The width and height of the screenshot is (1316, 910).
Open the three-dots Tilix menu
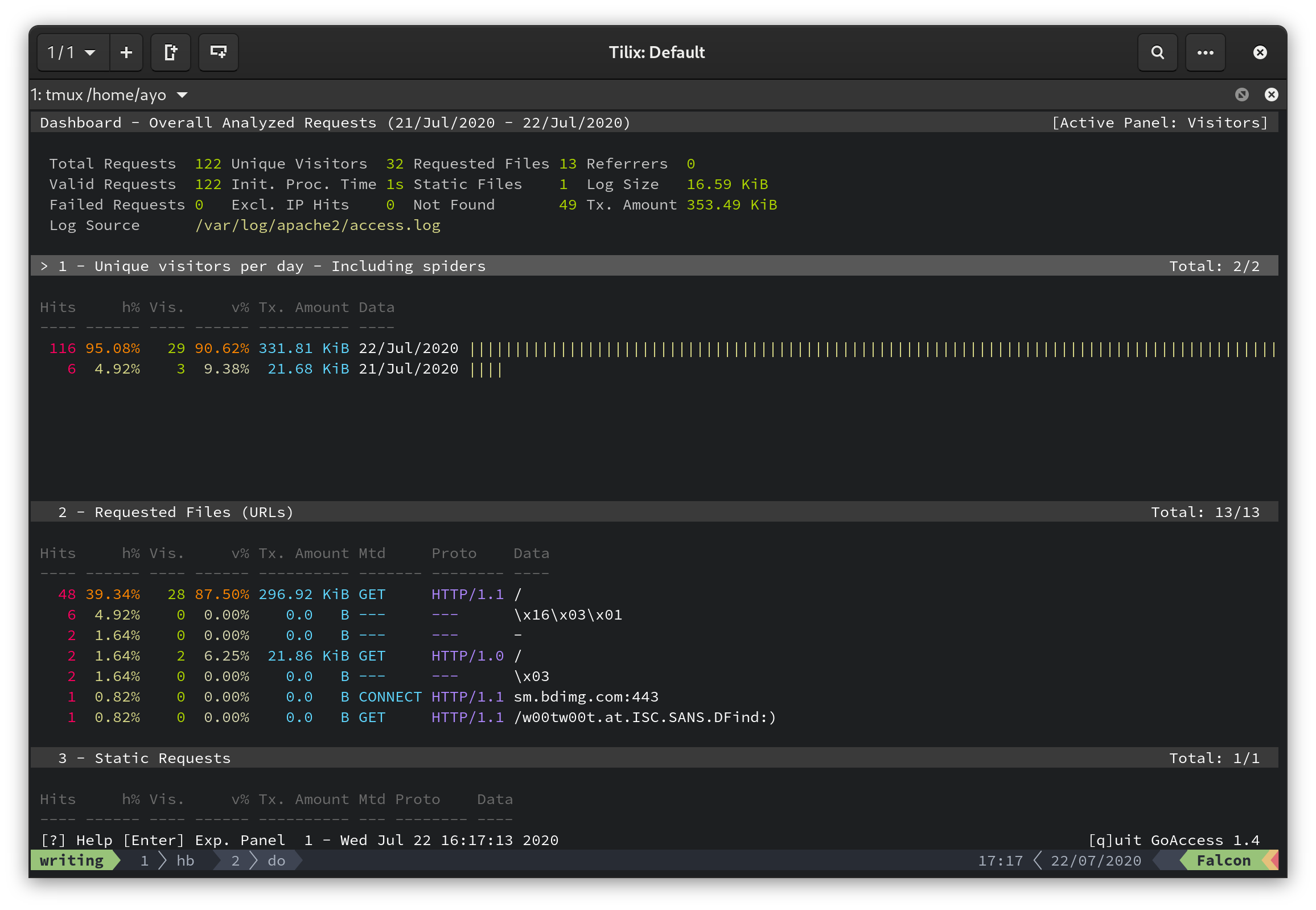[1205, 52]
